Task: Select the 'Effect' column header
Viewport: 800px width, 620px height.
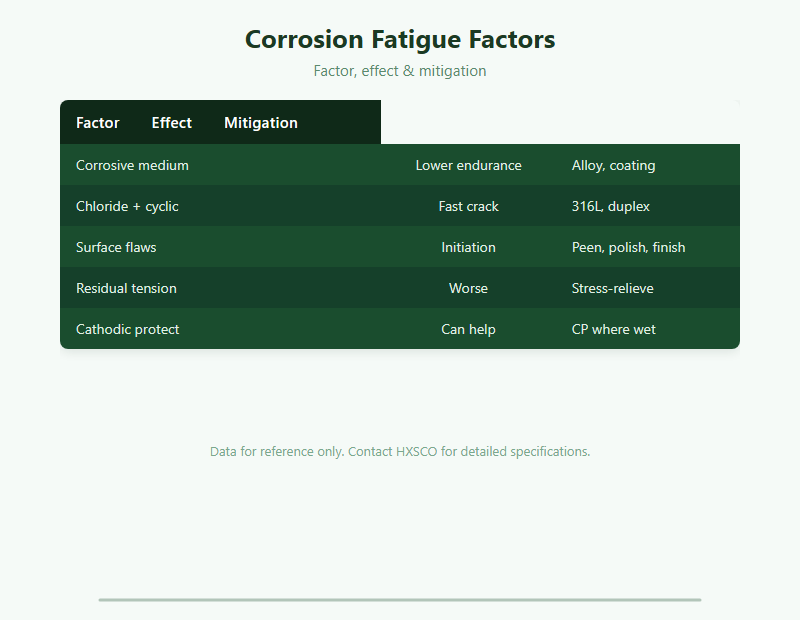Action: click(x=171, y=122)
